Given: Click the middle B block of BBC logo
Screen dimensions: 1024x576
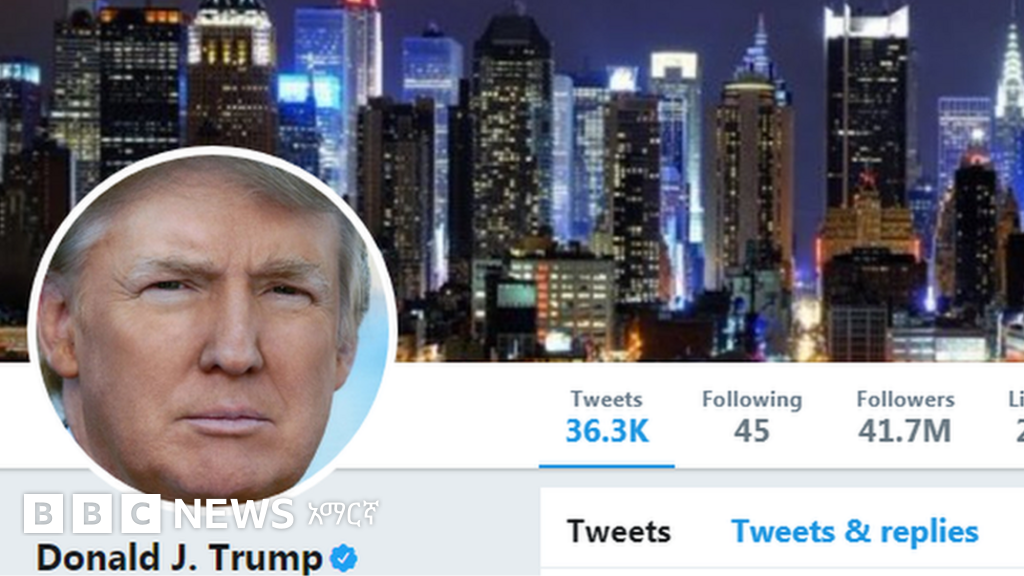Looking at the screenshot, I should pos(92,513).
